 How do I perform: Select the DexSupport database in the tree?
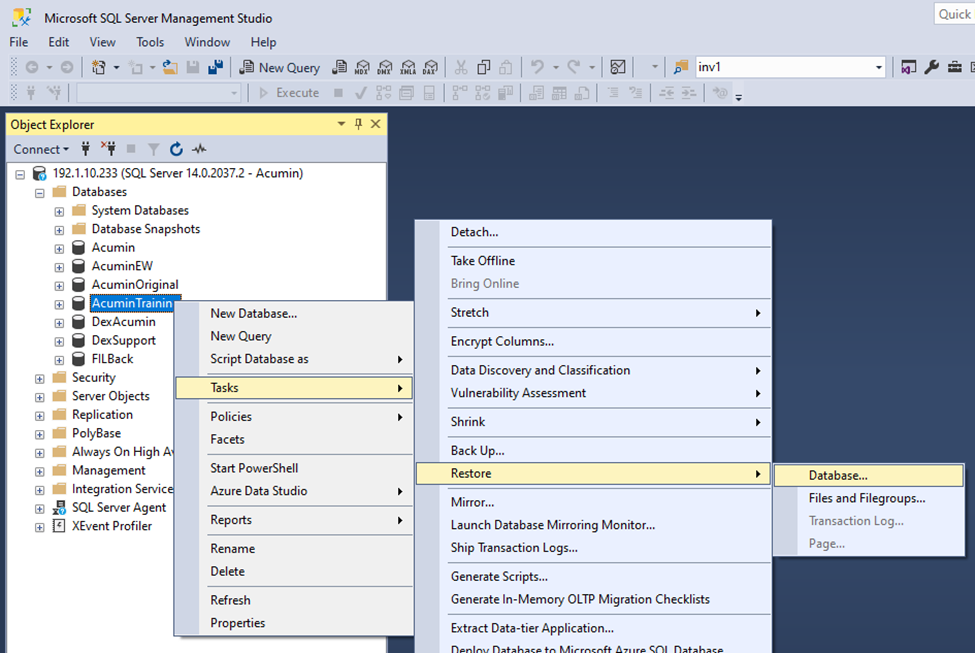pyautogui.click(x=123, y=341)
